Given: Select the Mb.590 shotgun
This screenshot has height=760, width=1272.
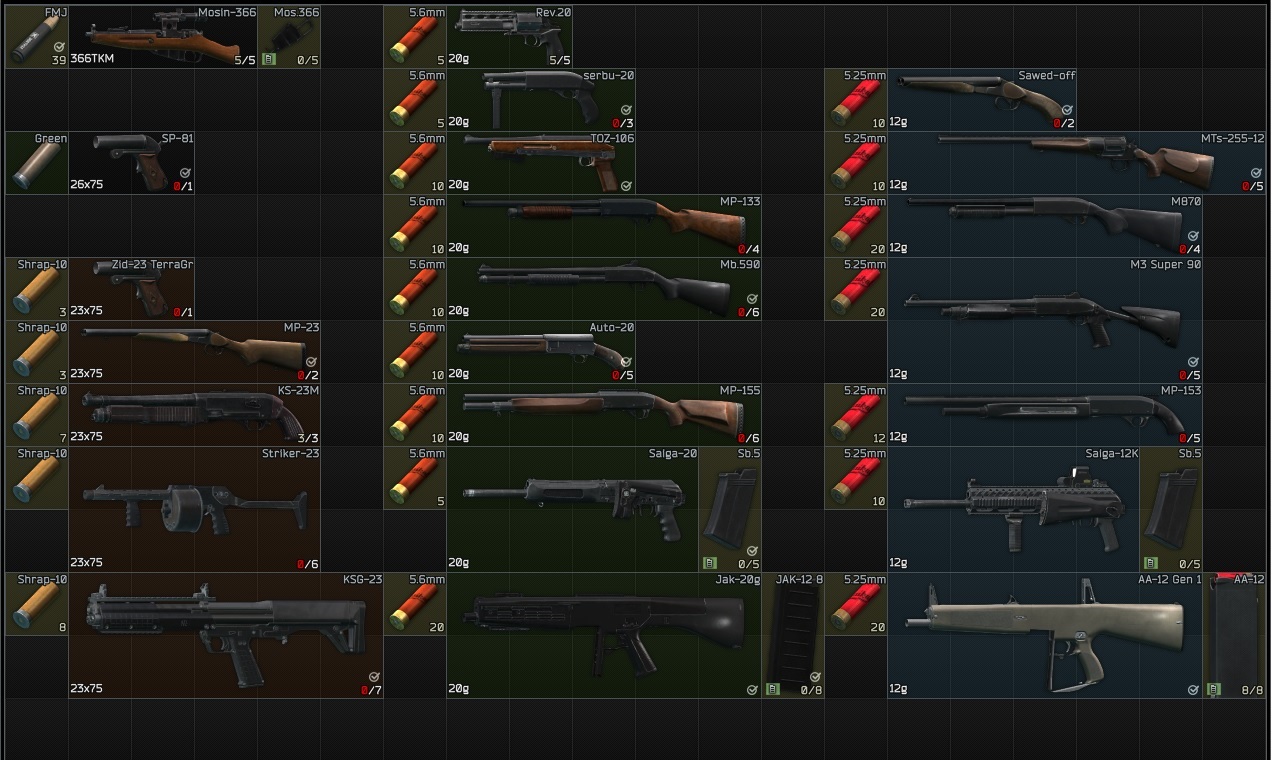Looking at the screenshot, I should [x=604, y=288].
